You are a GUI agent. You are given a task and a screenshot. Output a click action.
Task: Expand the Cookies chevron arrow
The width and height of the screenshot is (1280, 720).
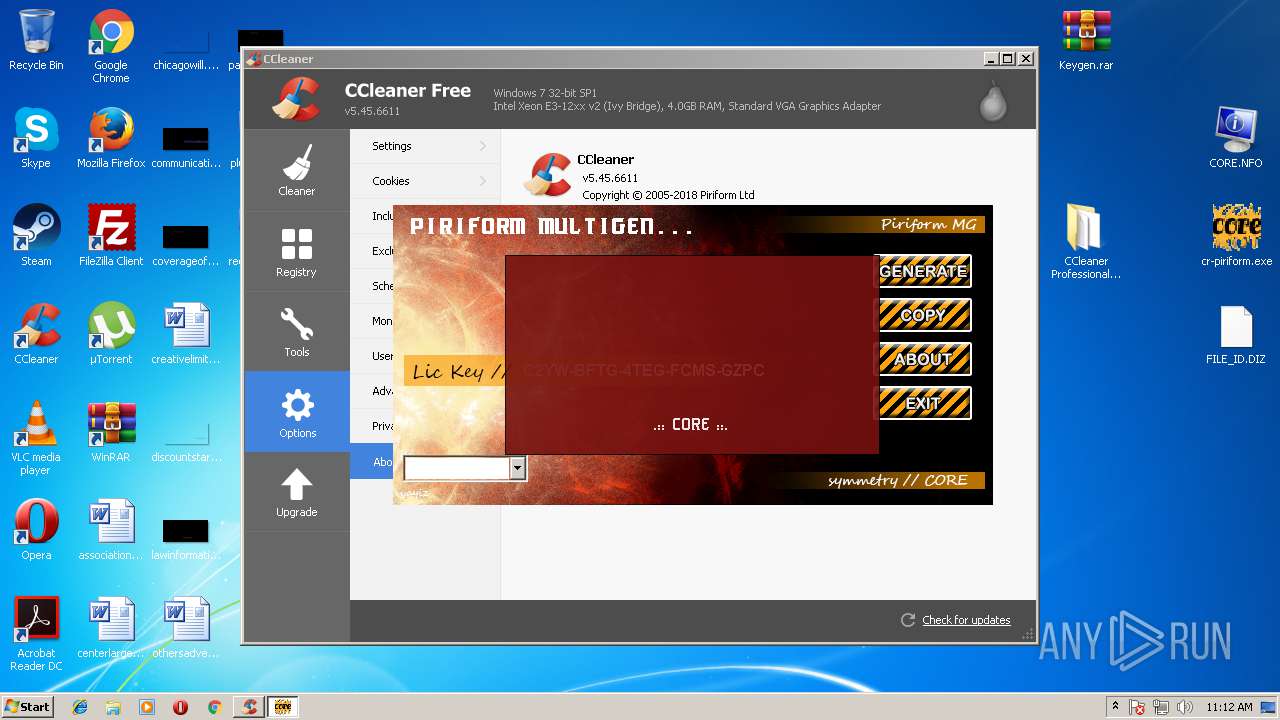pyautogui.click(x=483, y=181)
